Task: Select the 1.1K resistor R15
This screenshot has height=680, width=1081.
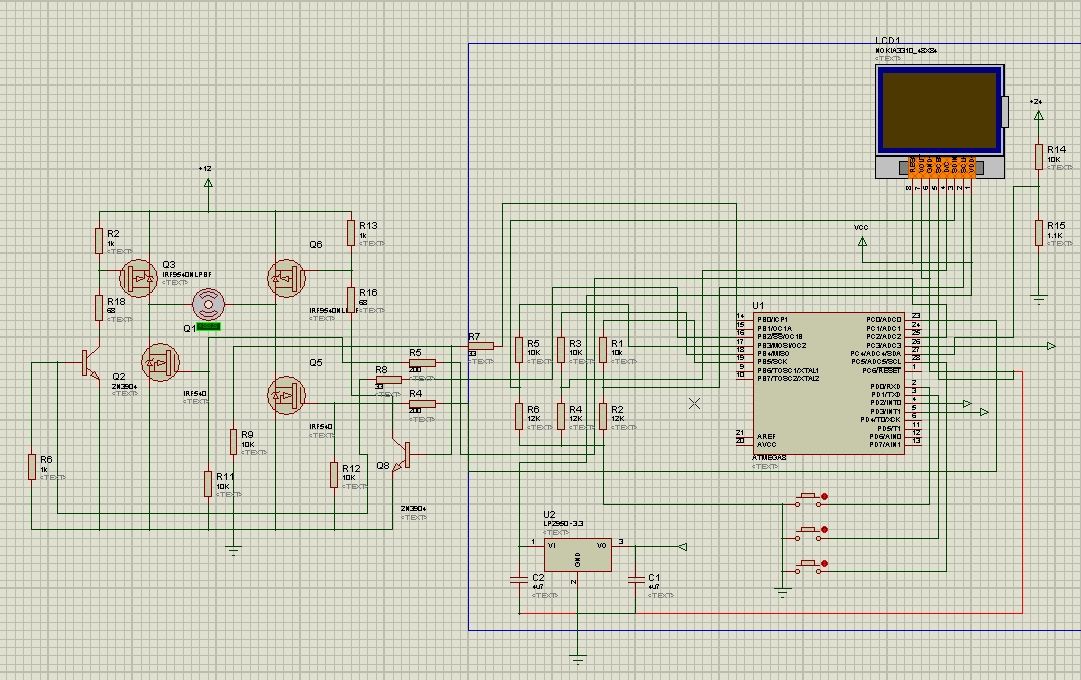Action: pyautogui.click(x=1039, y=232)
